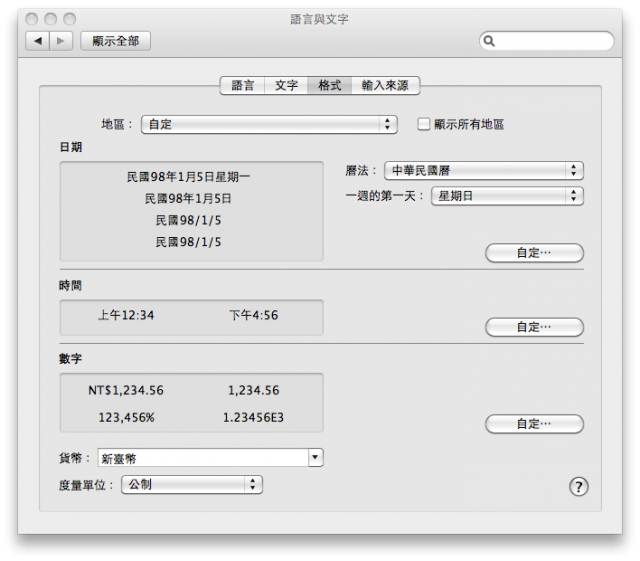The image size is (640, 561).
Task: Click the date sample 民國98年1月5日
Action: (188, 198)
